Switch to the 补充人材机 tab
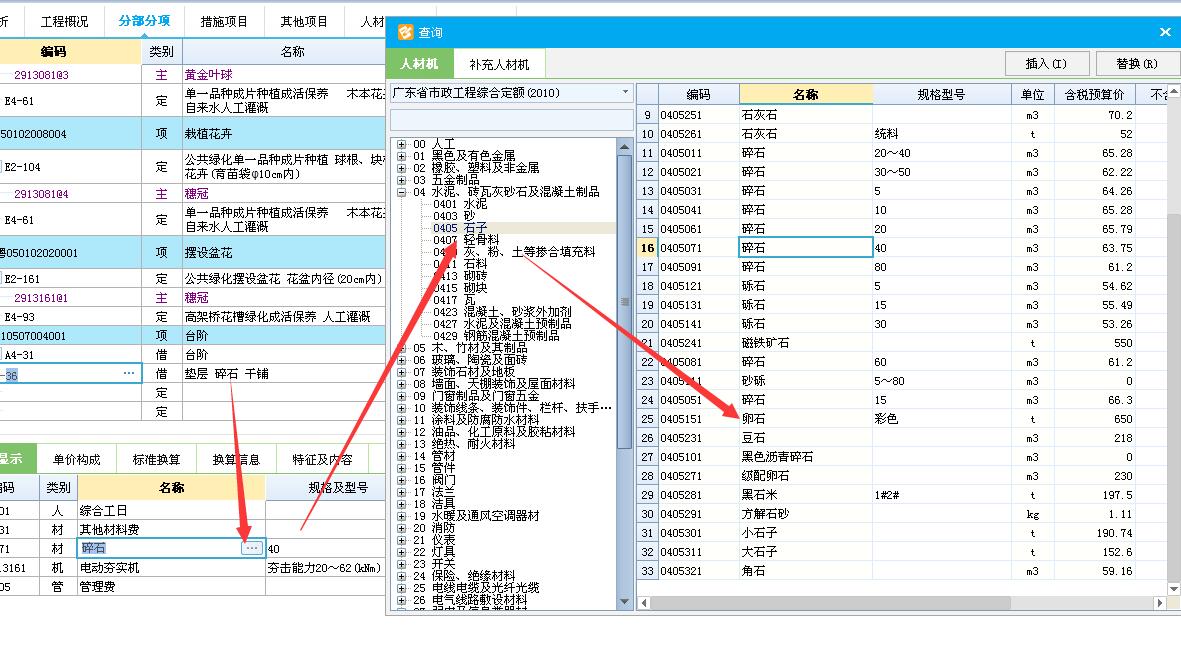Screen dimensions: 1181x670 point(499,64)
